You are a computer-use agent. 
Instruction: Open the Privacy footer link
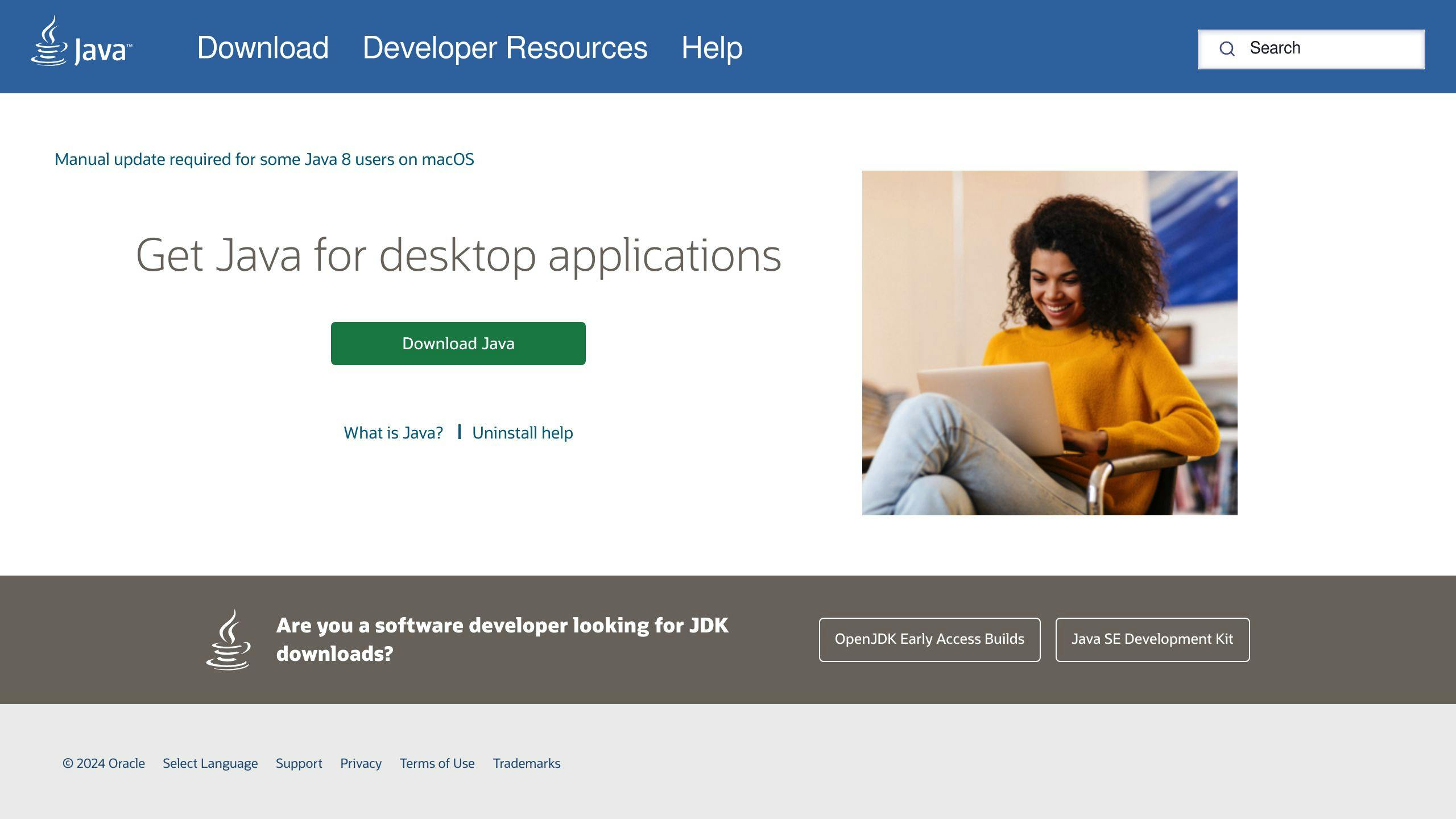(361, 763)
